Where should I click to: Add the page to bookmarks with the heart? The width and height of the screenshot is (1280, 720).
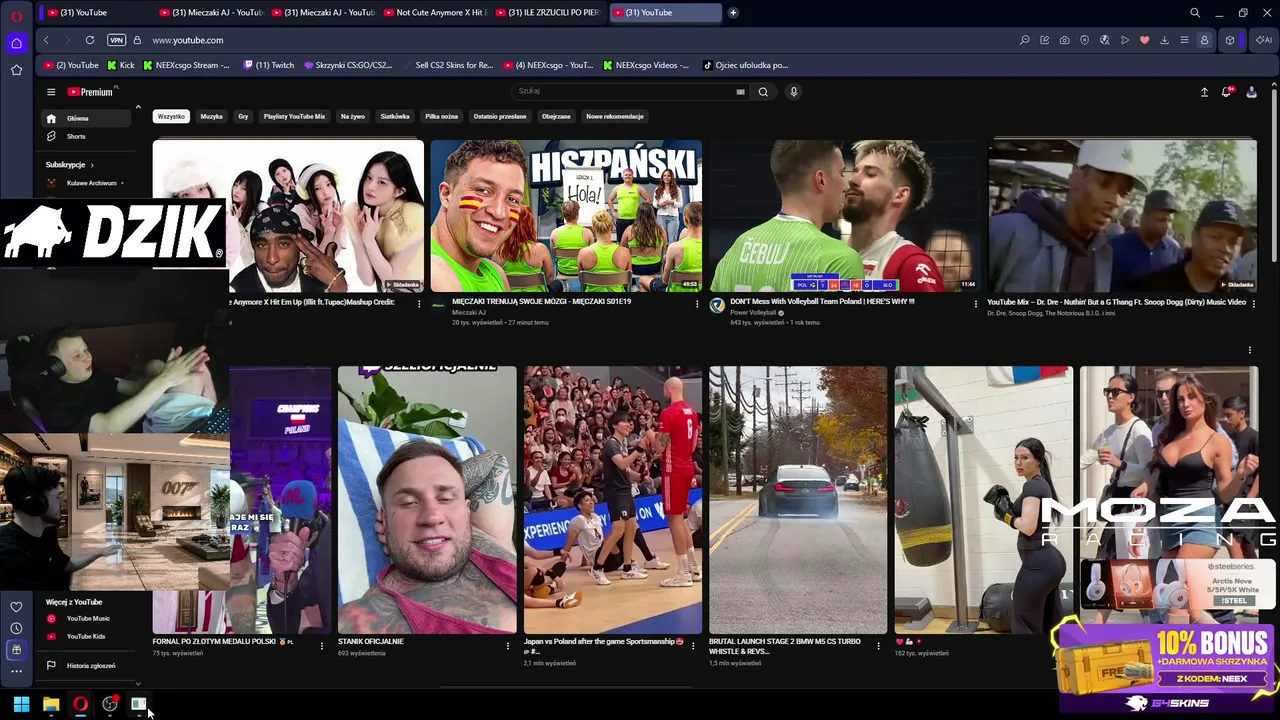click(x=1145, y=40)
